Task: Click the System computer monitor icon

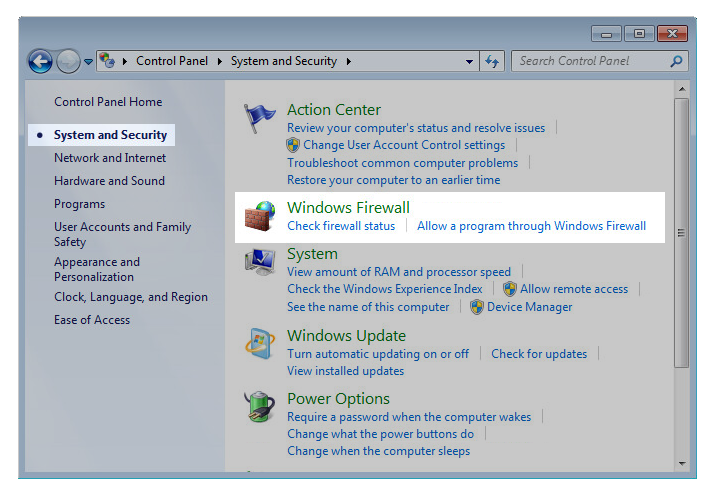Action: [260, 262]
